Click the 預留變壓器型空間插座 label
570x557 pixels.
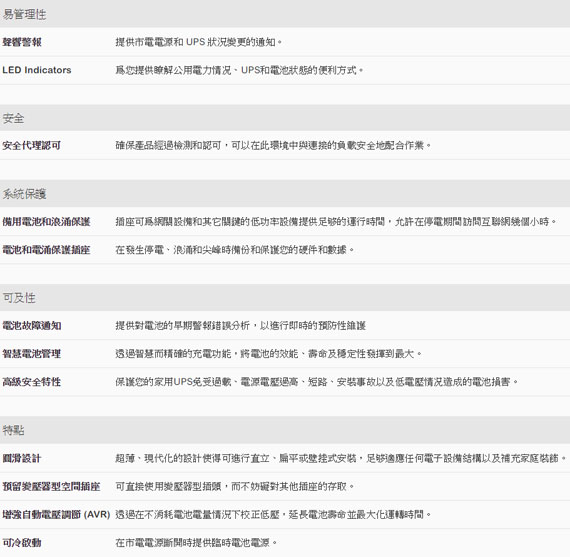[51, 486]
